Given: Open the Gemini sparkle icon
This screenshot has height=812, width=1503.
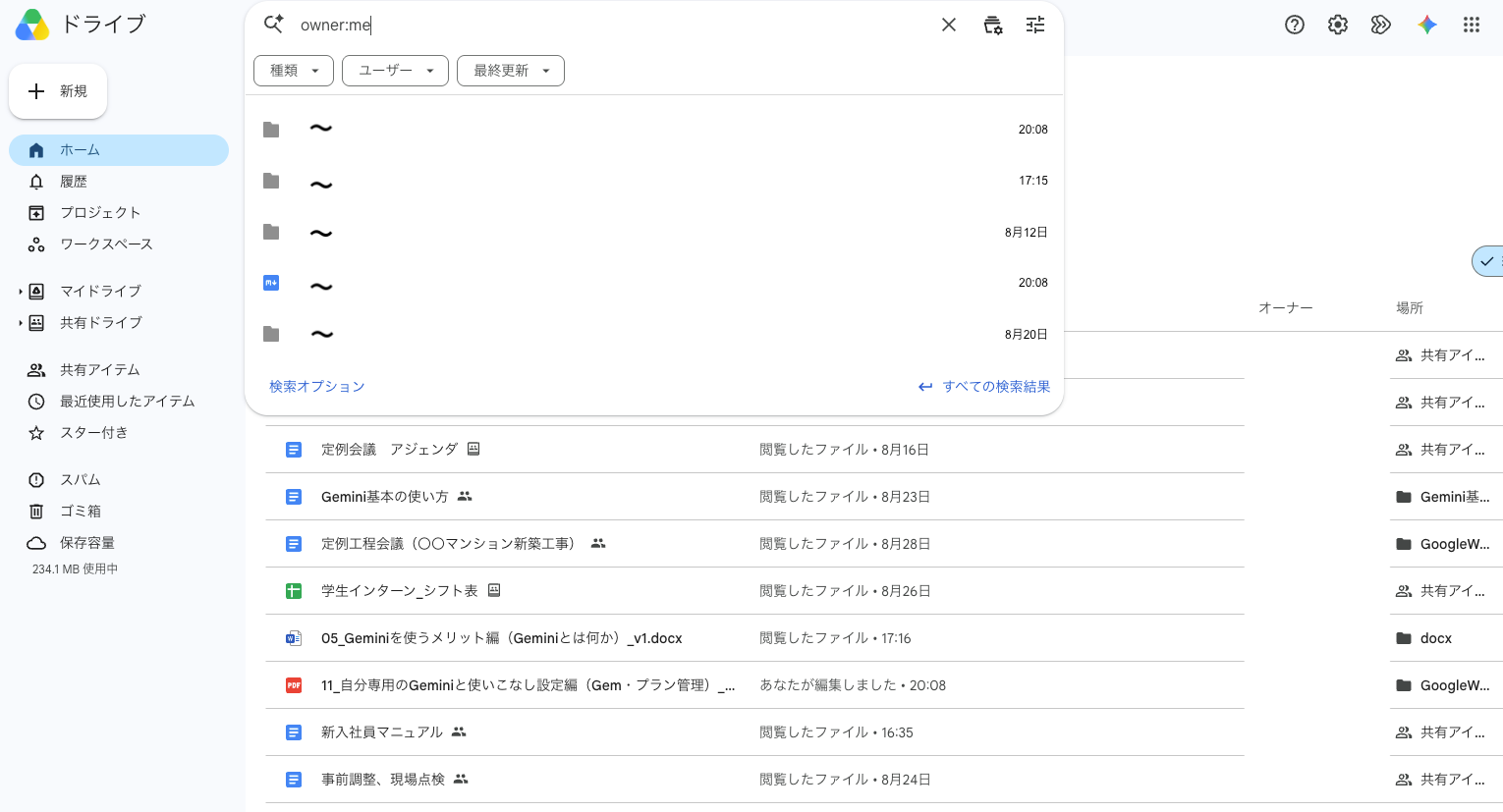Looking at the screenshot, I should [x=1427, y=25].
